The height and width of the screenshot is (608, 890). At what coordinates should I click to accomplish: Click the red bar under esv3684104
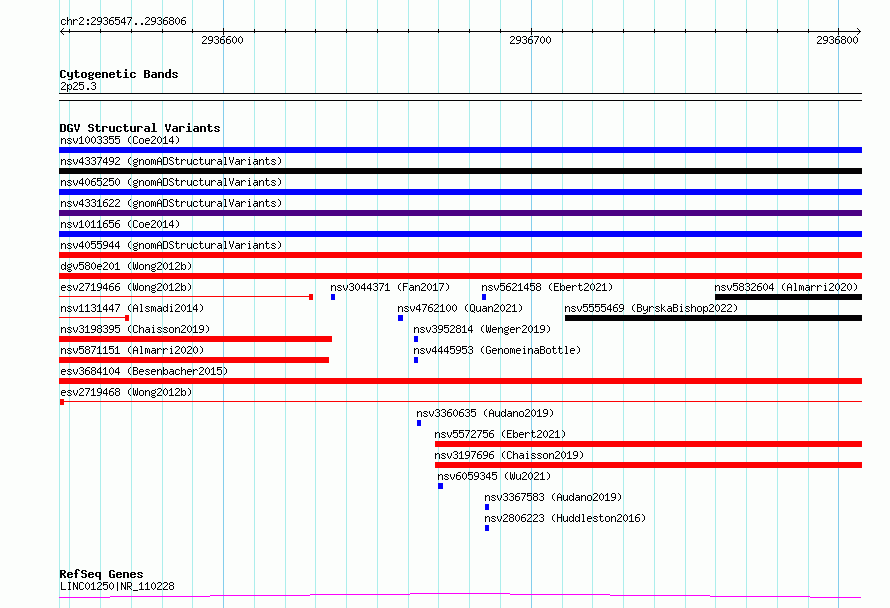point(460,381)
